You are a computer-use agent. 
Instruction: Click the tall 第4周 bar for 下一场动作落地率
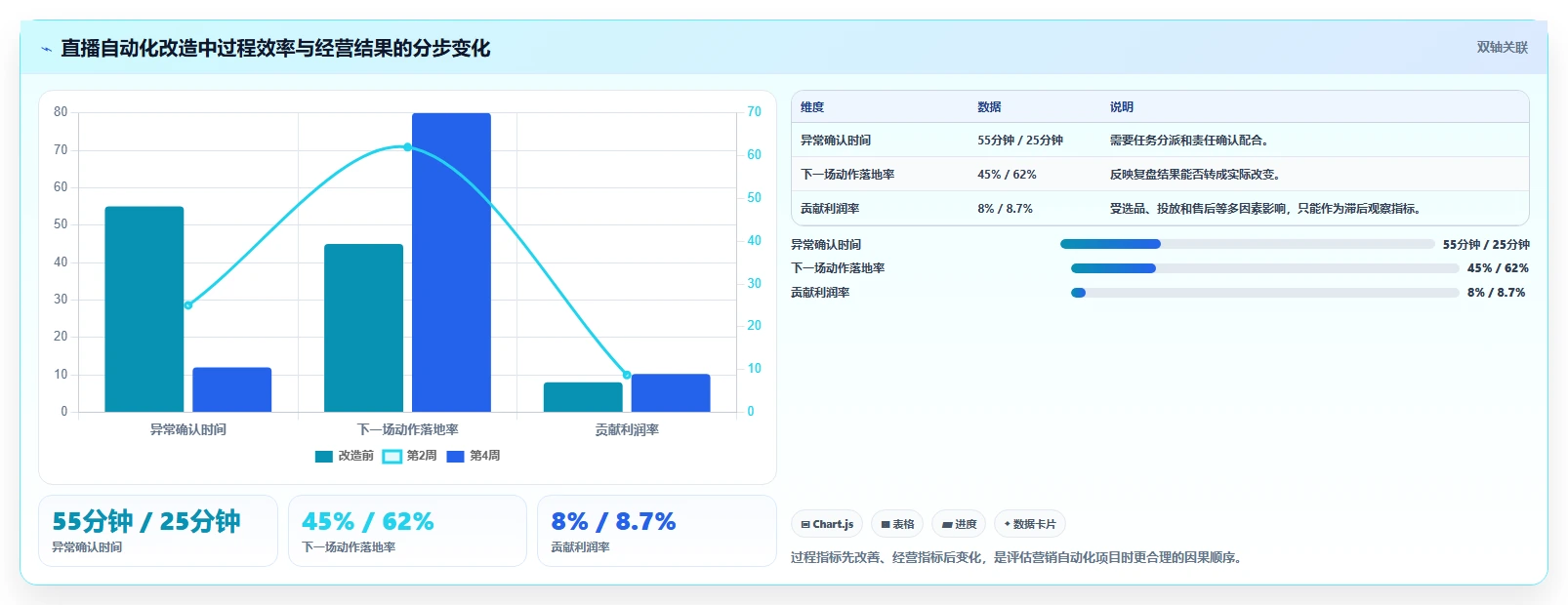pyautogui.click(x=451, y=262)
